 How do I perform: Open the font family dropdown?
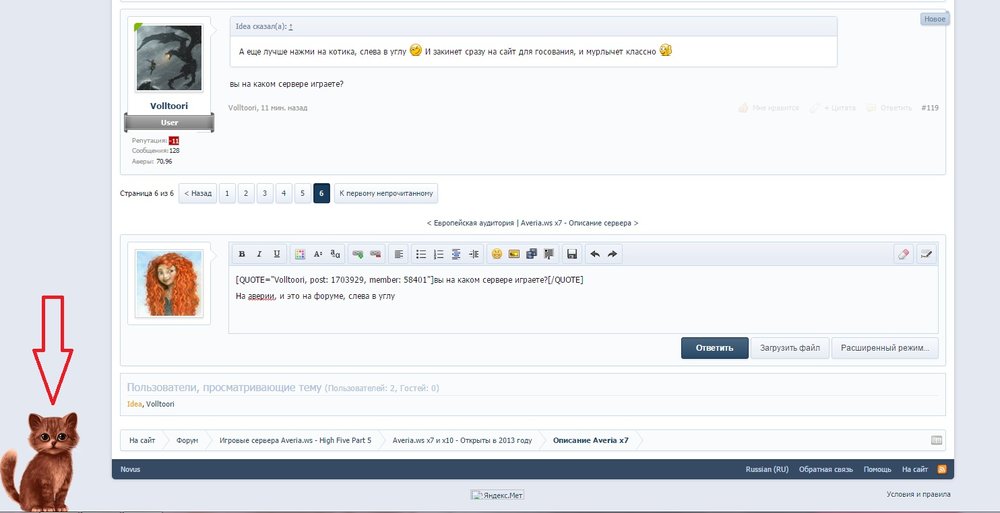336,254
